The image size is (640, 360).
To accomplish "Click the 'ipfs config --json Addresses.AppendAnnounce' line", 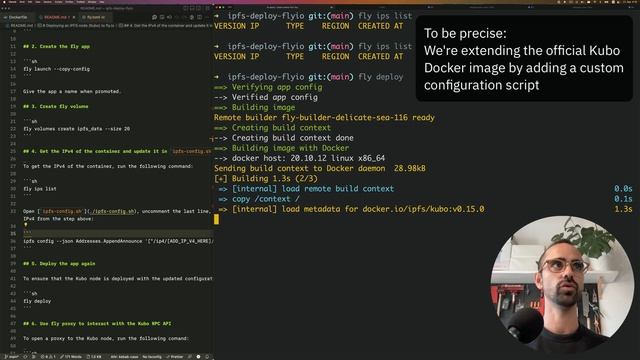I will pos(118,241).
